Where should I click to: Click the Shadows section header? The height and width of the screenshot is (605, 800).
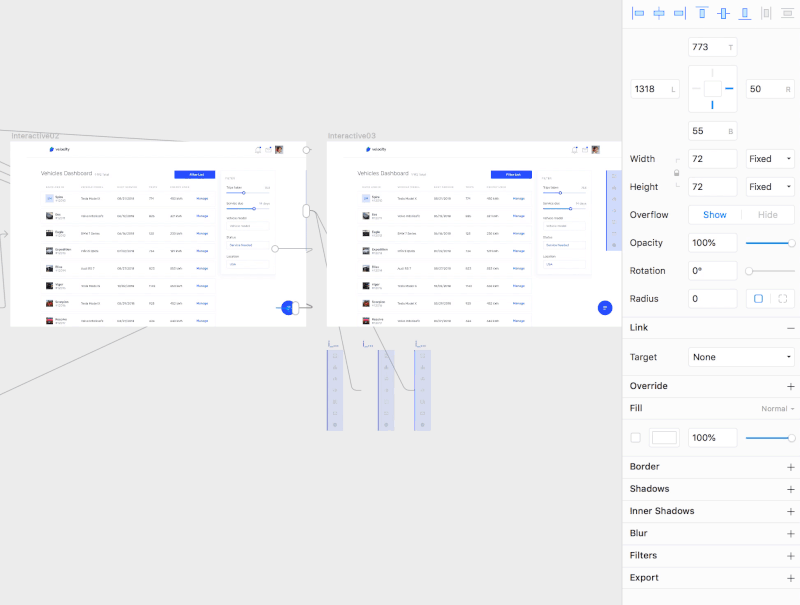point(649,489)
